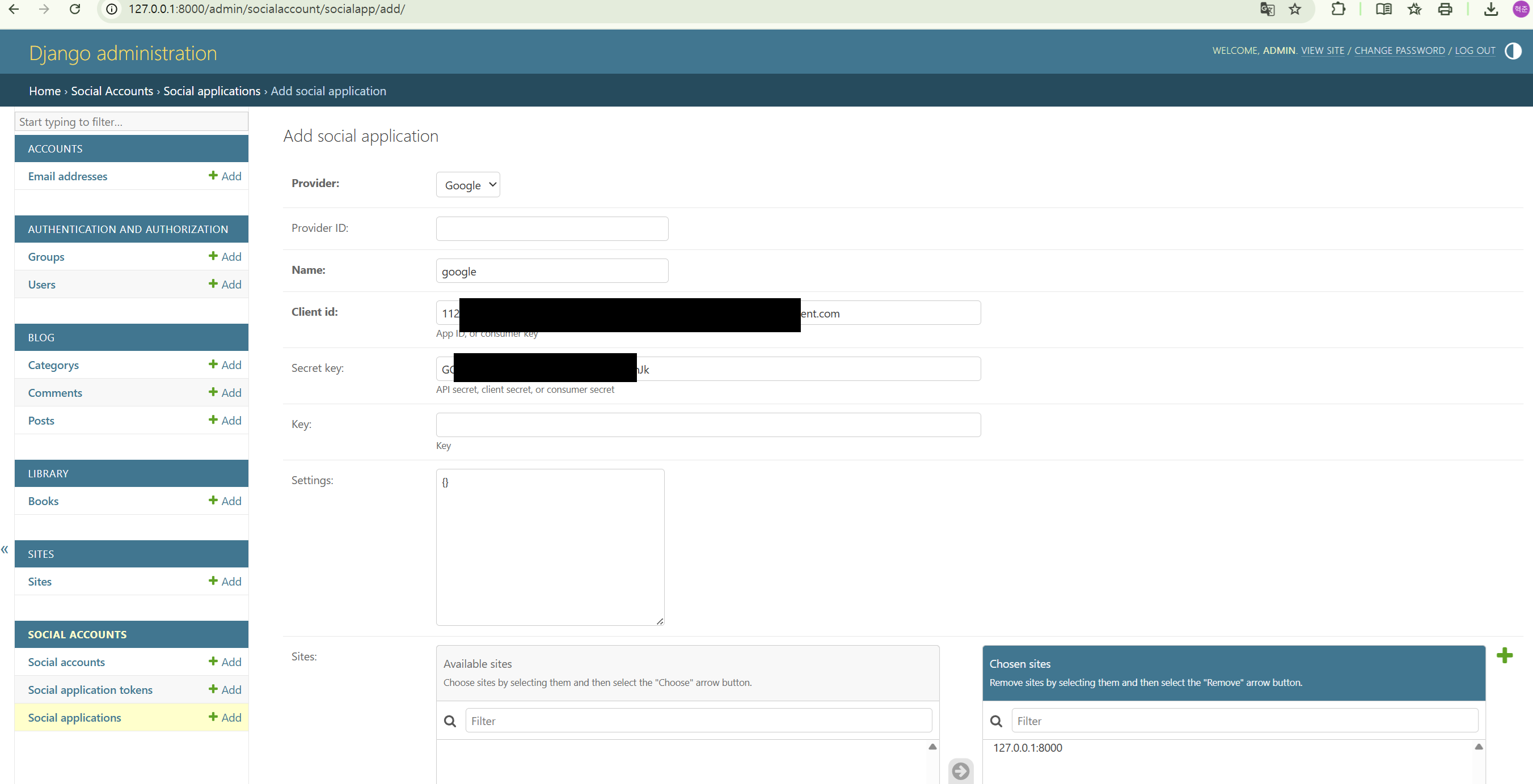Viewport: 1533px width, 784px height.
Task: Open the browser extensions icon
Action: coord(1338,9)
